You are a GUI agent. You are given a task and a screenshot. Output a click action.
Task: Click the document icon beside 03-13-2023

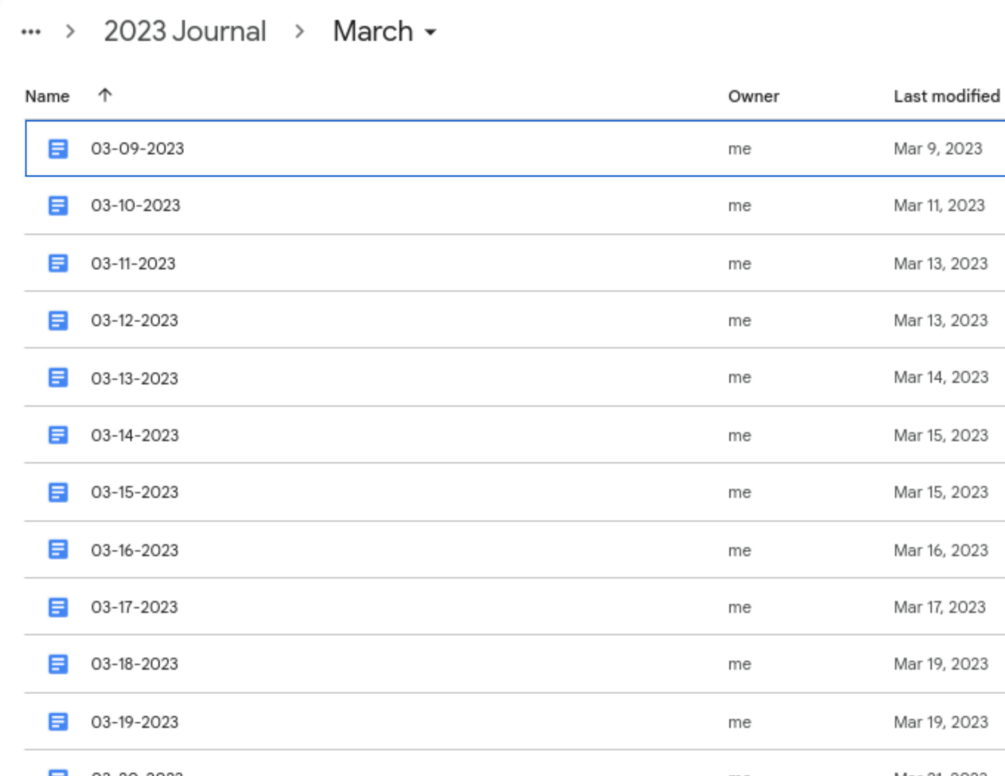coord(59,378)
